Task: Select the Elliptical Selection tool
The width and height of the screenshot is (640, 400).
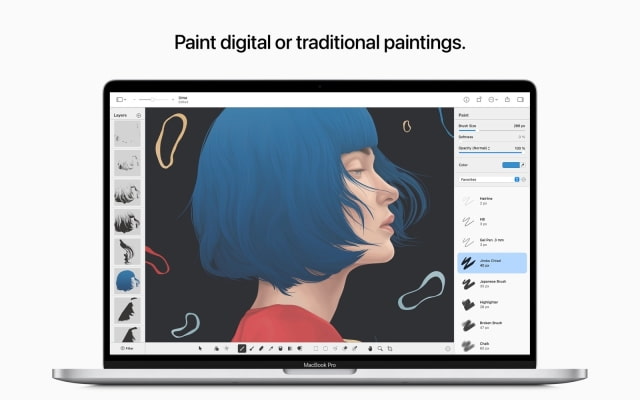Action: pyautogui.click(x=325, y=349)
